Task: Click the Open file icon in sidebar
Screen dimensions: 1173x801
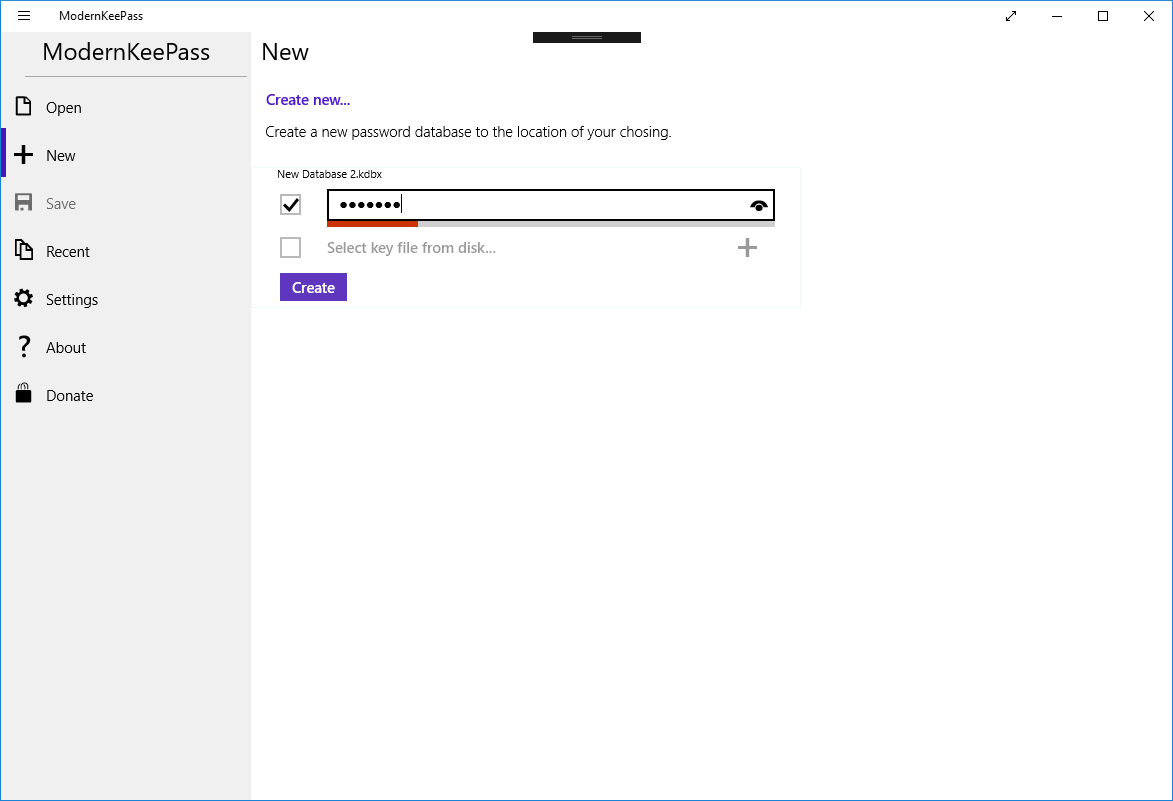Action: pyautogui.click(x=24, y=107)
